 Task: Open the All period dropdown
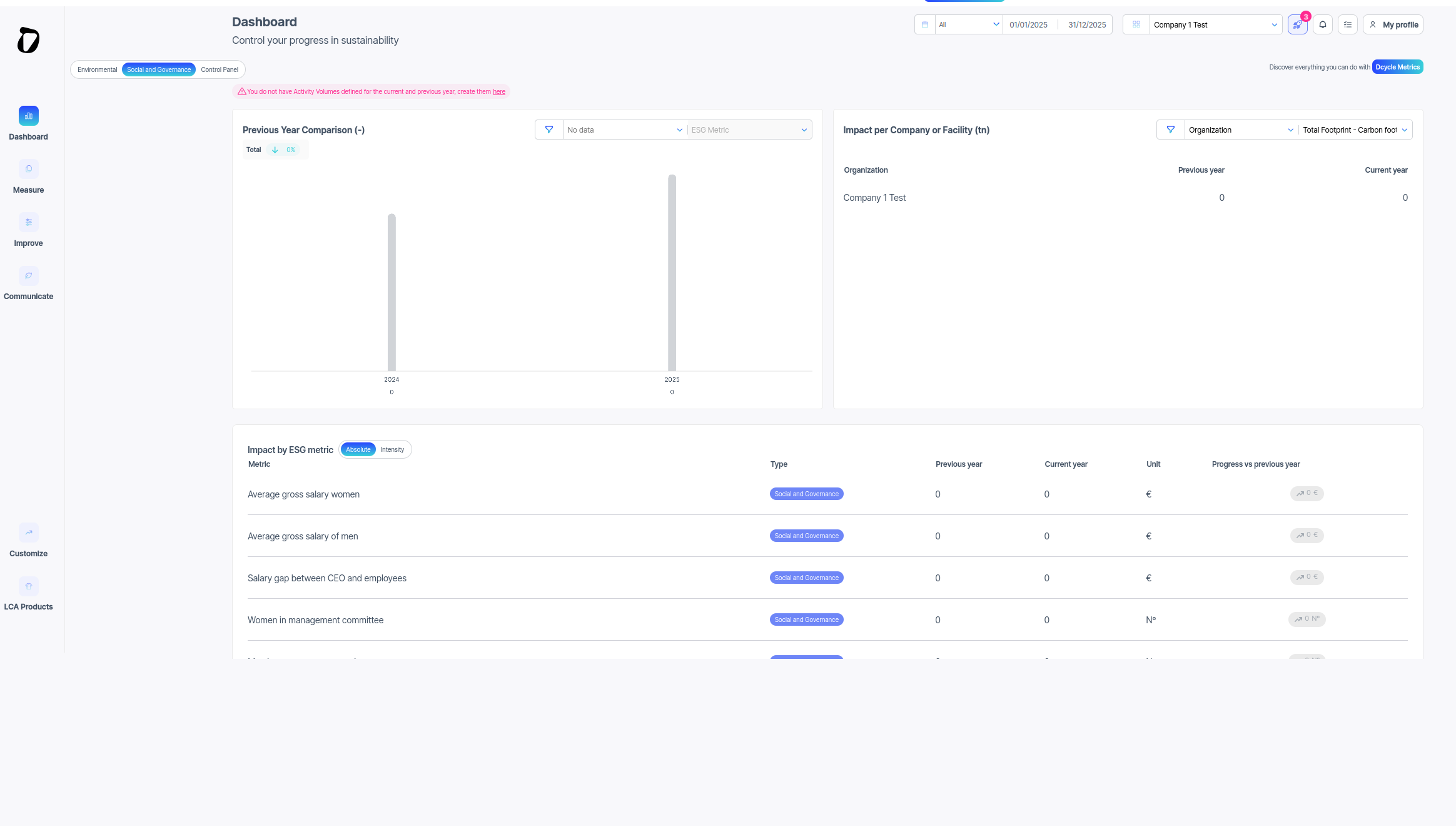(969, 24)
